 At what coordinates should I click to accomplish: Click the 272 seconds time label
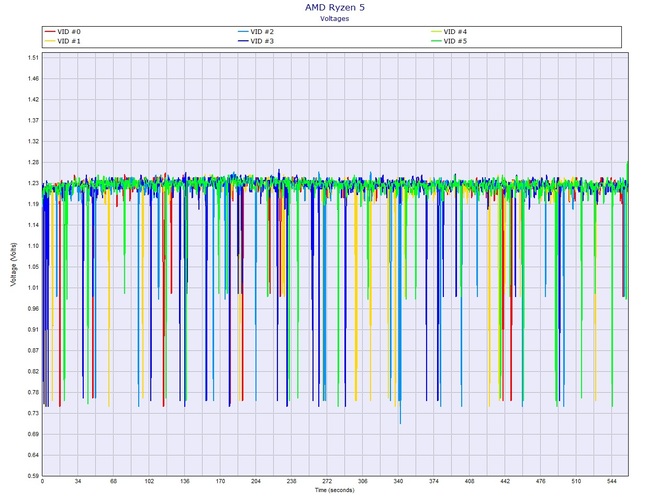[327, 481]
